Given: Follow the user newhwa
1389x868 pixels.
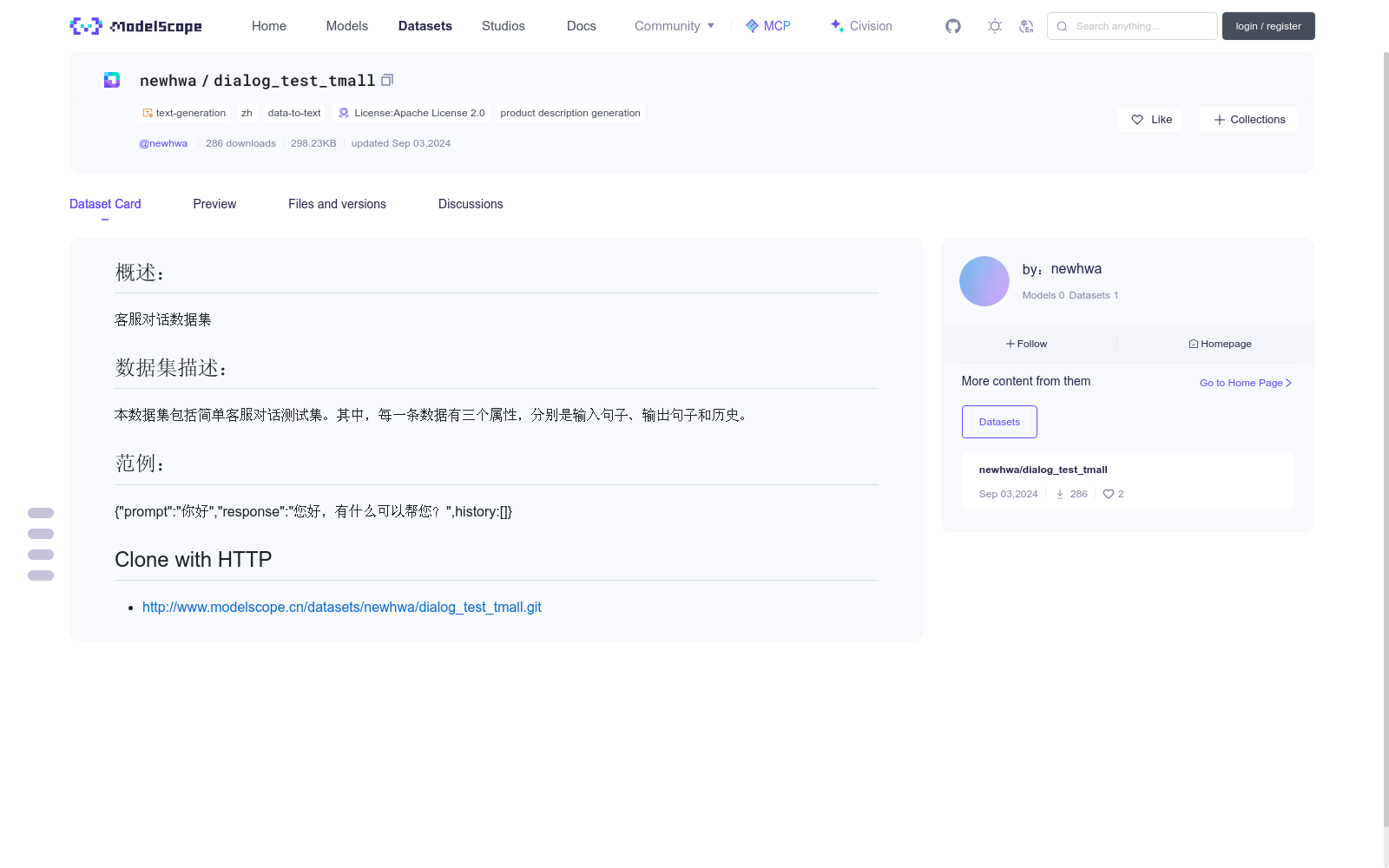Looking at the screenshot, I should pyautogui.click(x=1027, y=344).
